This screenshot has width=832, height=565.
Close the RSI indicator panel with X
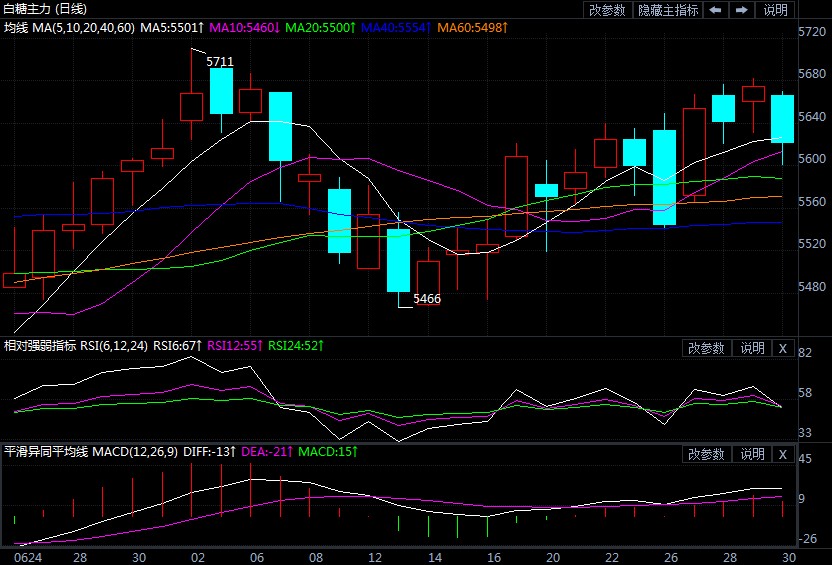pyautogui.click(x=782, y=348)
